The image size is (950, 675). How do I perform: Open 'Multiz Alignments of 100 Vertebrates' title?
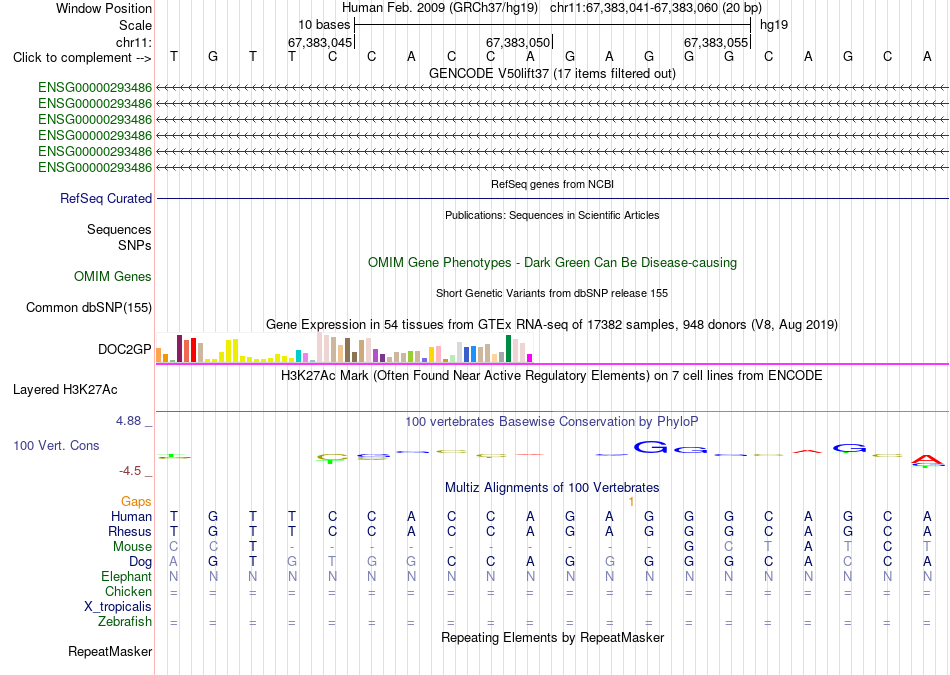552,488
